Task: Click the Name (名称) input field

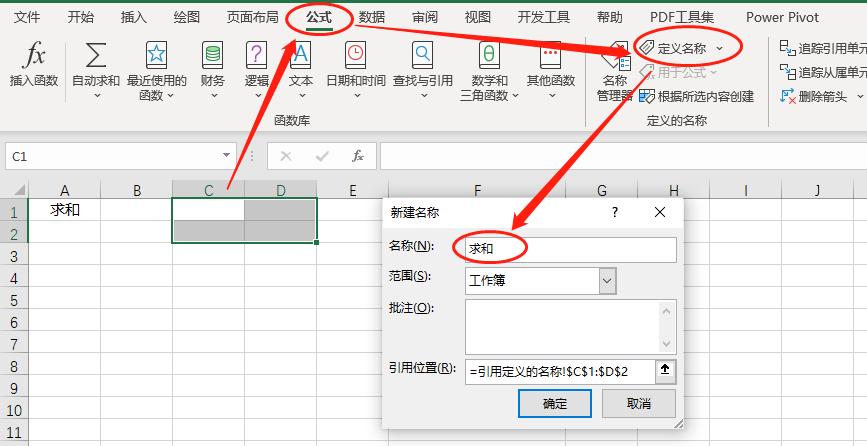Action: [571, 250]
